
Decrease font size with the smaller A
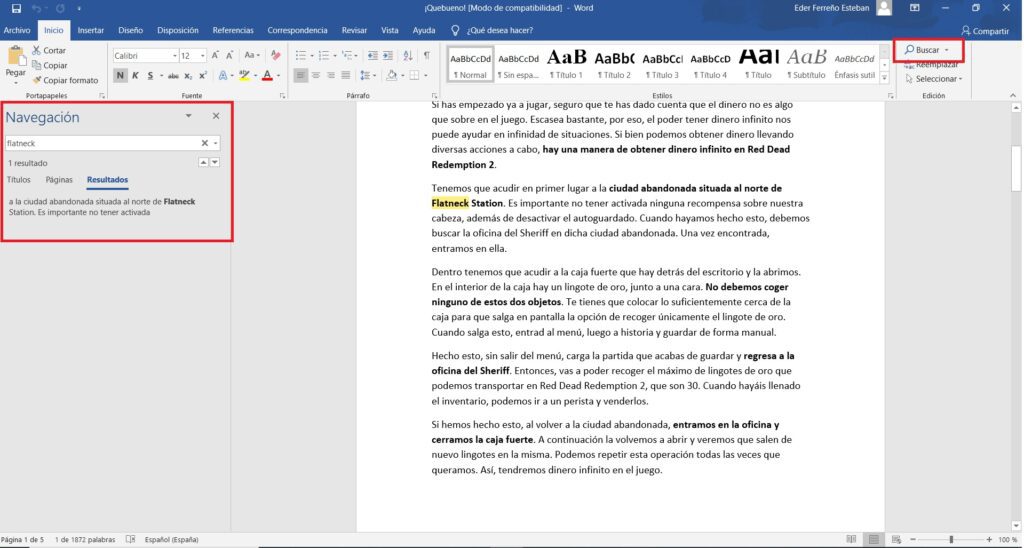pyautogui.click(x=229, y=56)
